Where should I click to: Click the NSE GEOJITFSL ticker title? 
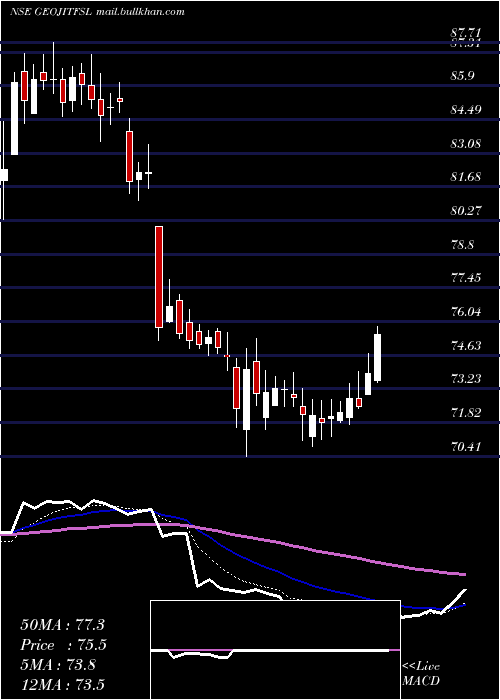click(x=51, y=12)
